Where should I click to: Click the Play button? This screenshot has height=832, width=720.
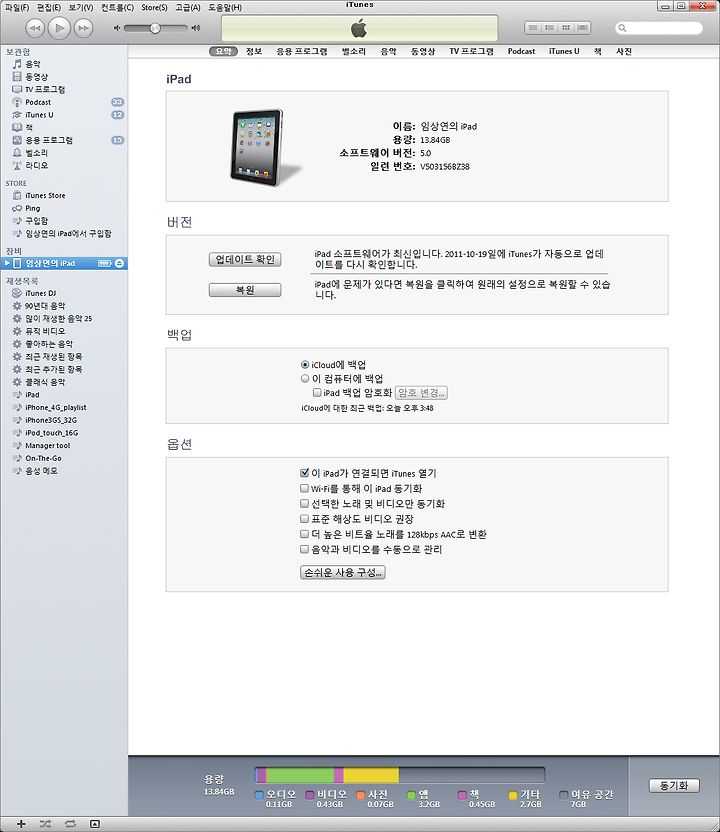coord(59,28)
